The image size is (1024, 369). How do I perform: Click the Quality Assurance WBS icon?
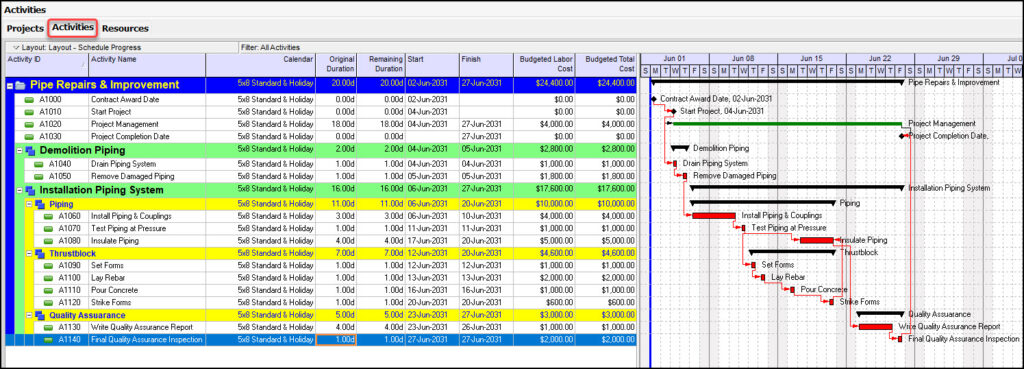point(39,315)
